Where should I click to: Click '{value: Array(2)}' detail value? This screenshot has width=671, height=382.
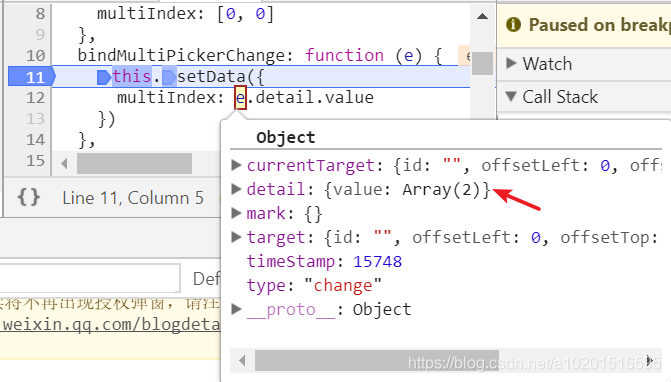tap(407, 190)
